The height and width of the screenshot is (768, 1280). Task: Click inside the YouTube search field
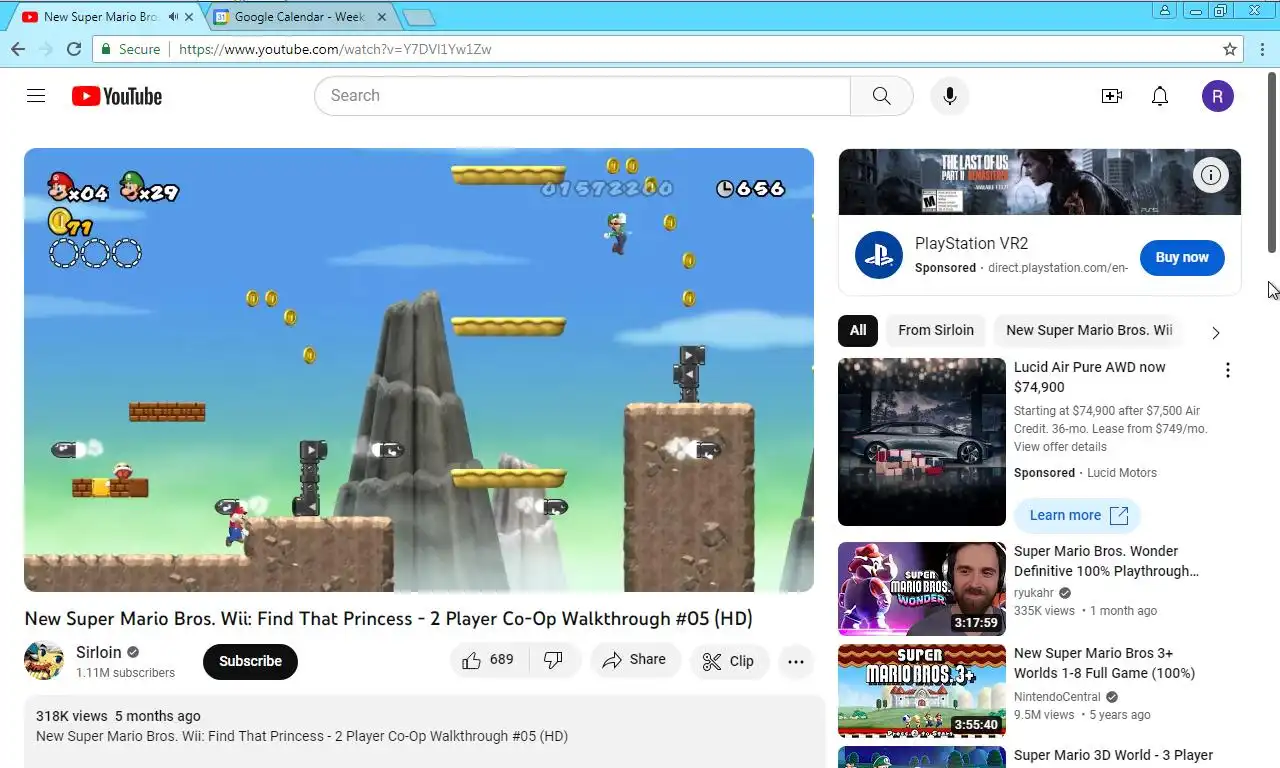582,96
